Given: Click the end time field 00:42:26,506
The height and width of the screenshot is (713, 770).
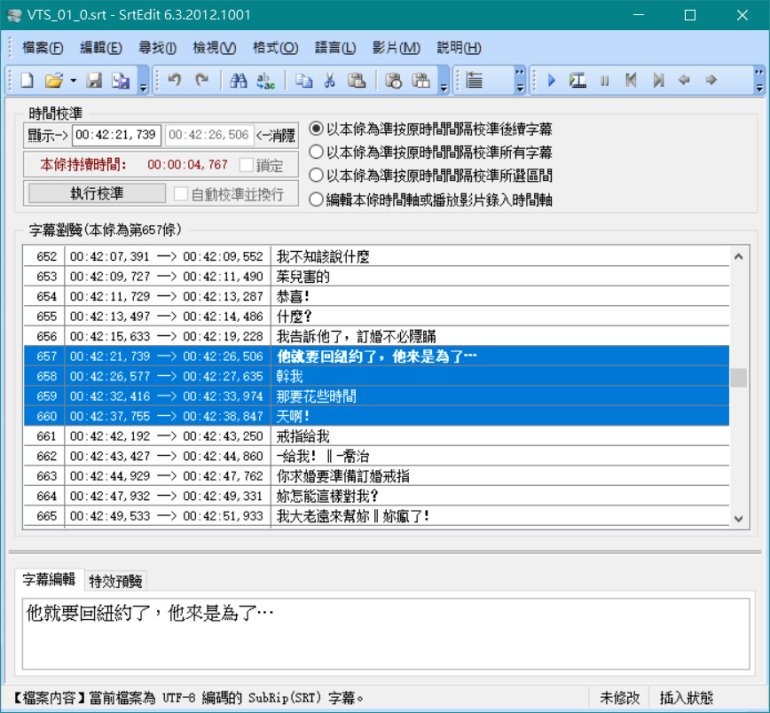Looking at the screenshot, I should [x=209, y=135].
